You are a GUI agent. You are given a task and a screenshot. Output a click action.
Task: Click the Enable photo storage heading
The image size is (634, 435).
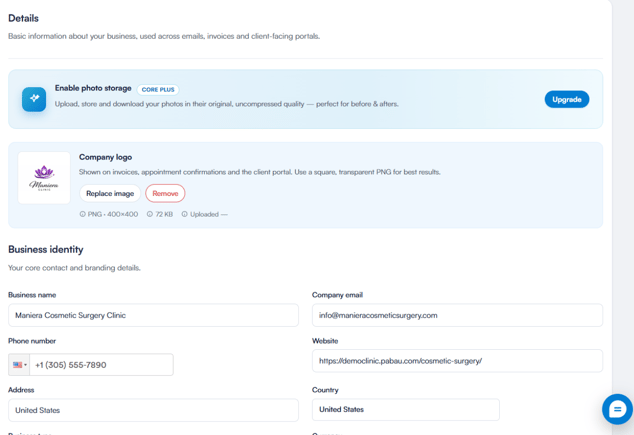pos(93,88)
